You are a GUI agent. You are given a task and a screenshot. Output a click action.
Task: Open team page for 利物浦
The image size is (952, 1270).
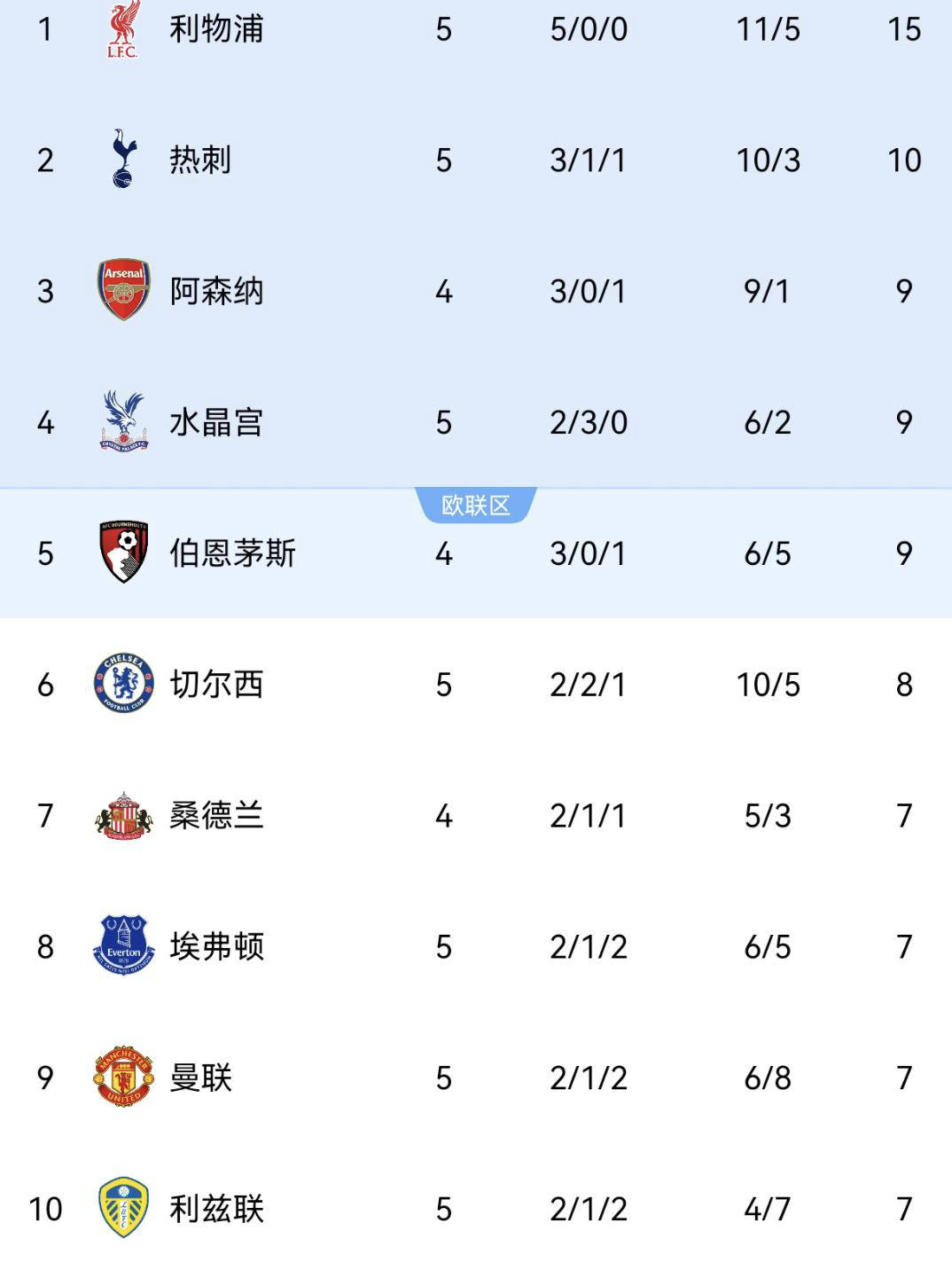click(x=216, y=29)
